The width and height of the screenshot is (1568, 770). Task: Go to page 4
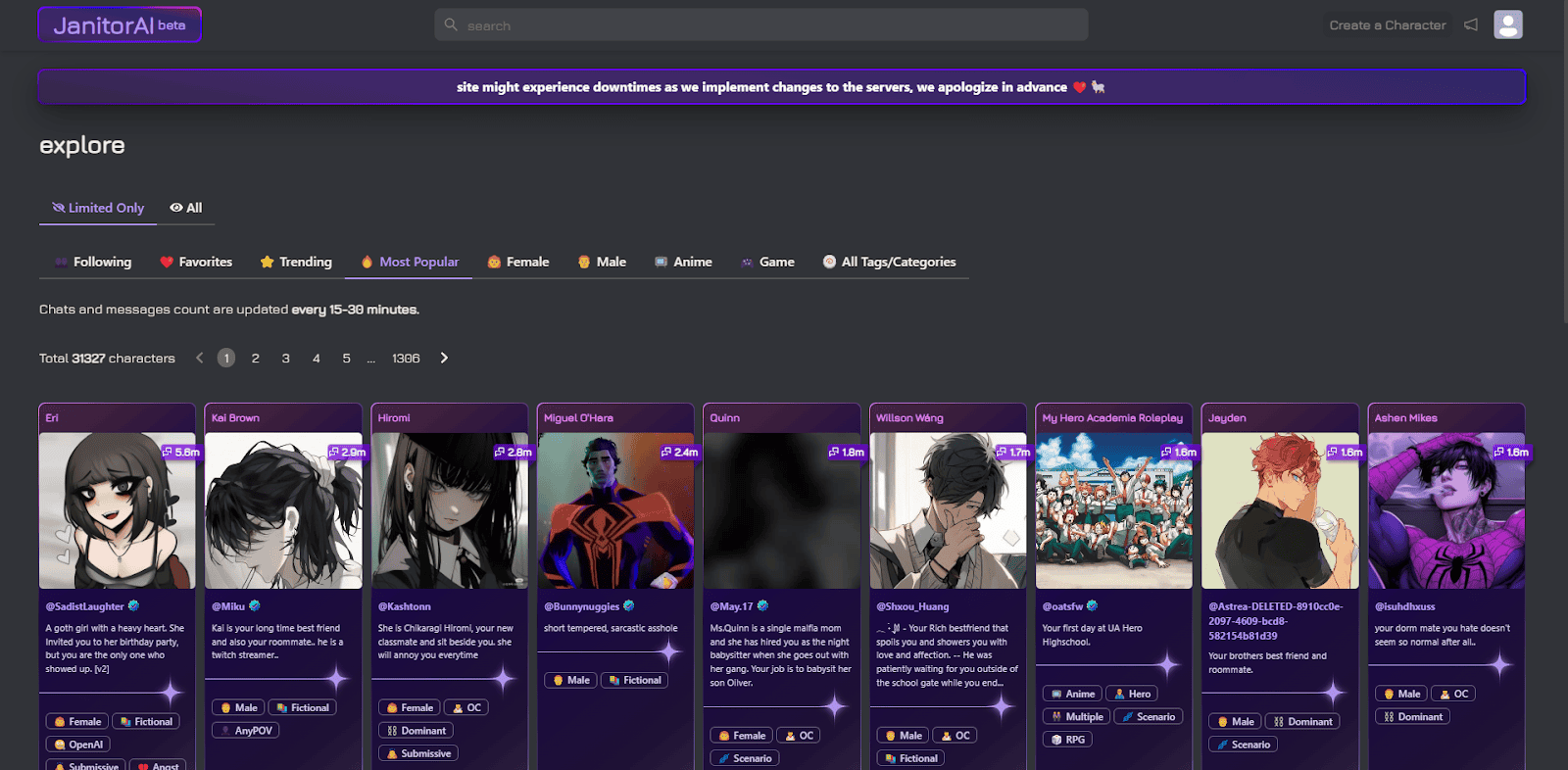coord(317,359)
